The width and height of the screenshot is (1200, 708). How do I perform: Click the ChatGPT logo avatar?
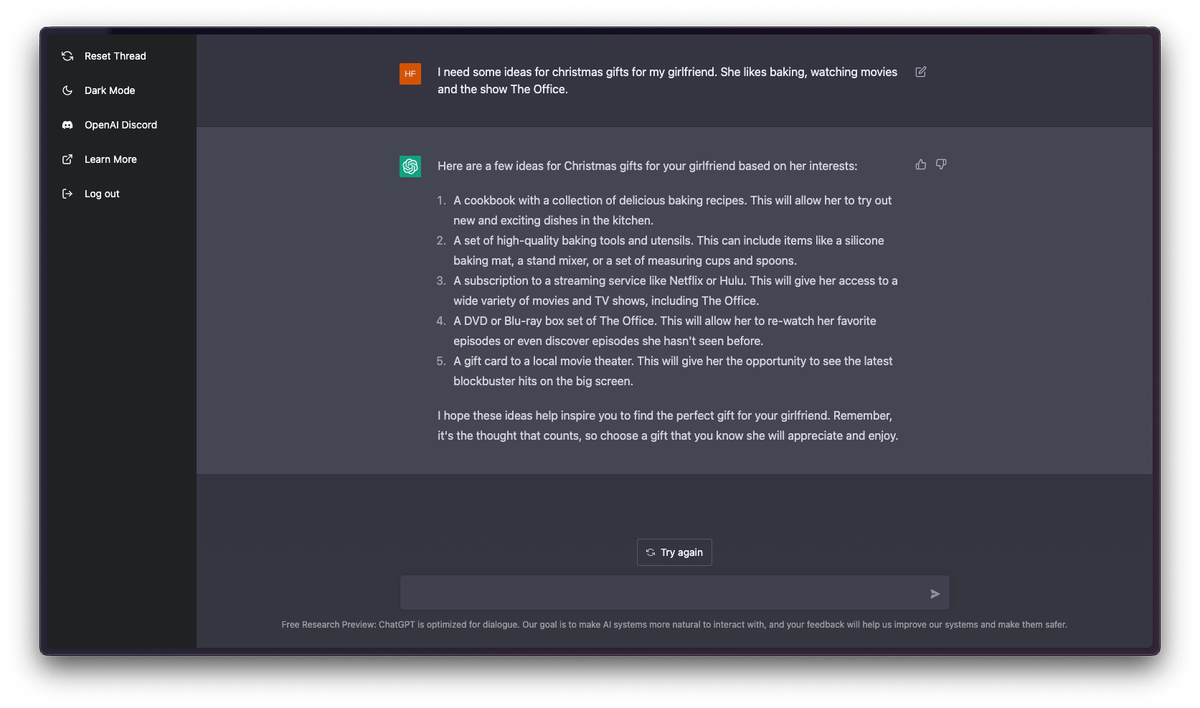pyautogui.click(x=410, y=166)
